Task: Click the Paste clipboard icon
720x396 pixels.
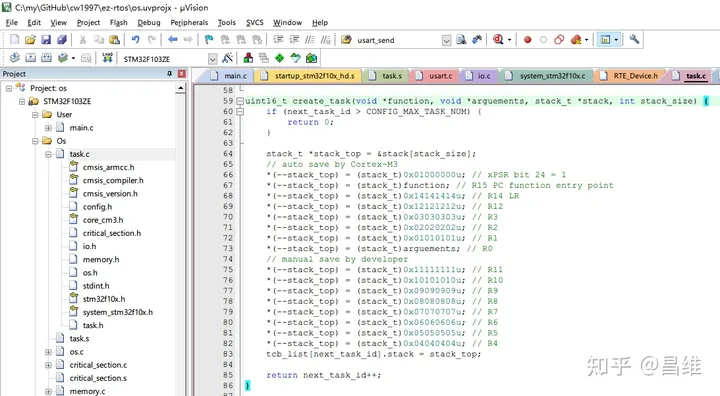Action: click(x=114, y=40)
